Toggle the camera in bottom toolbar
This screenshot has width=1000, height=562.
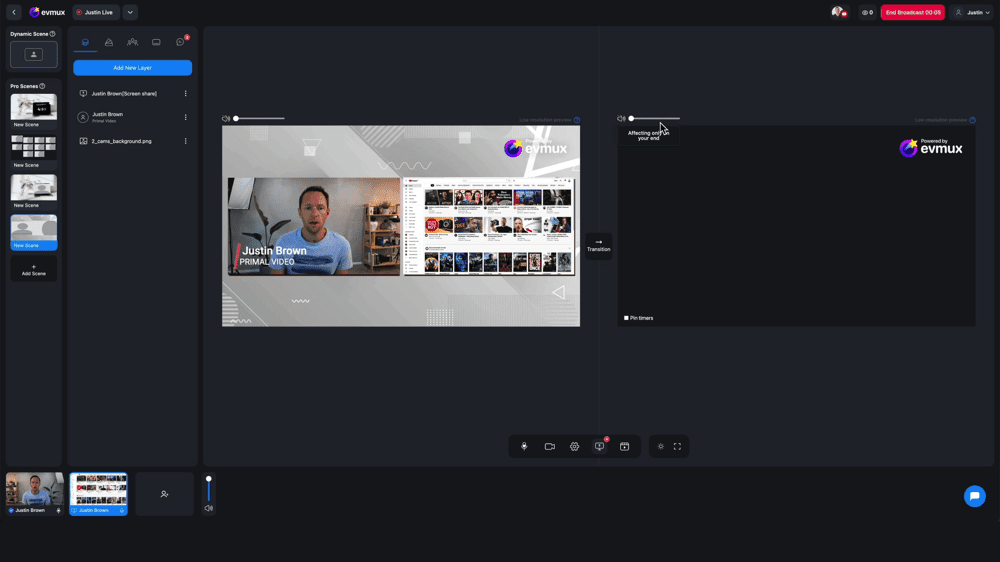click(x=549, y=446)
